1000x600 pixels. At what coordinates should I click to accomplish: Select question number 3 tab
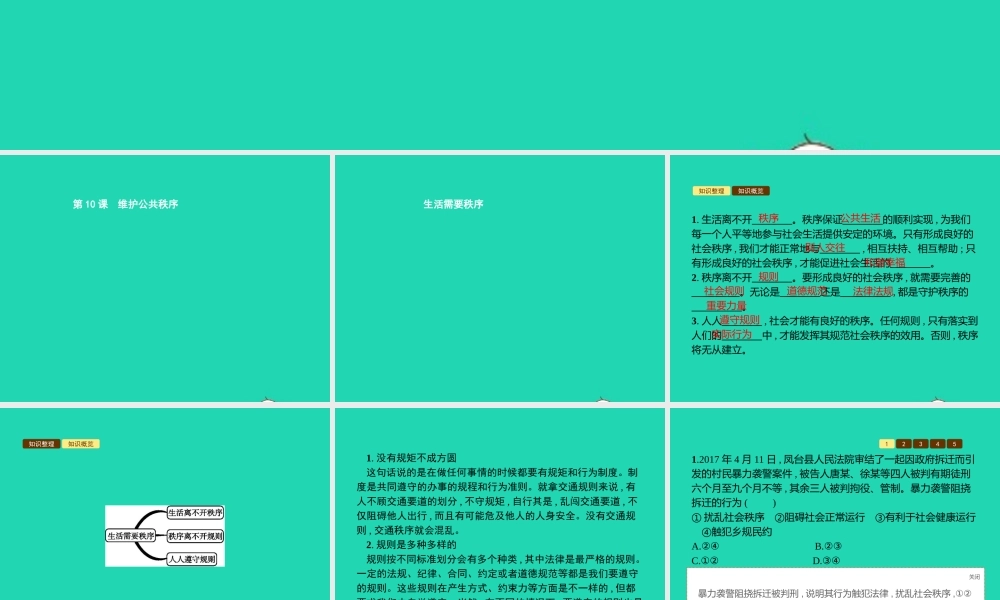point(920,444)
